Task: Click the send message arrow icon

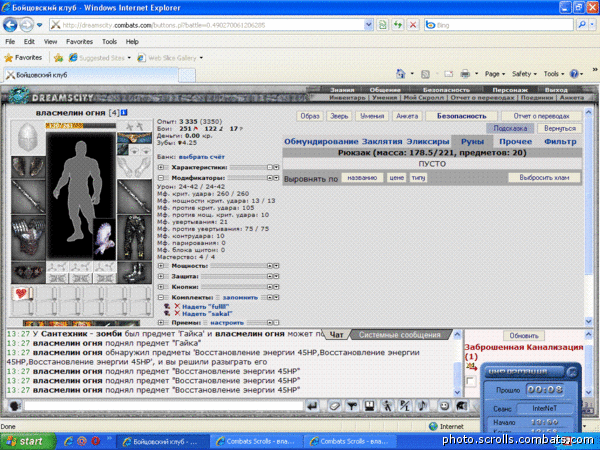Action: pyautogui.click(x=313, y=406)
